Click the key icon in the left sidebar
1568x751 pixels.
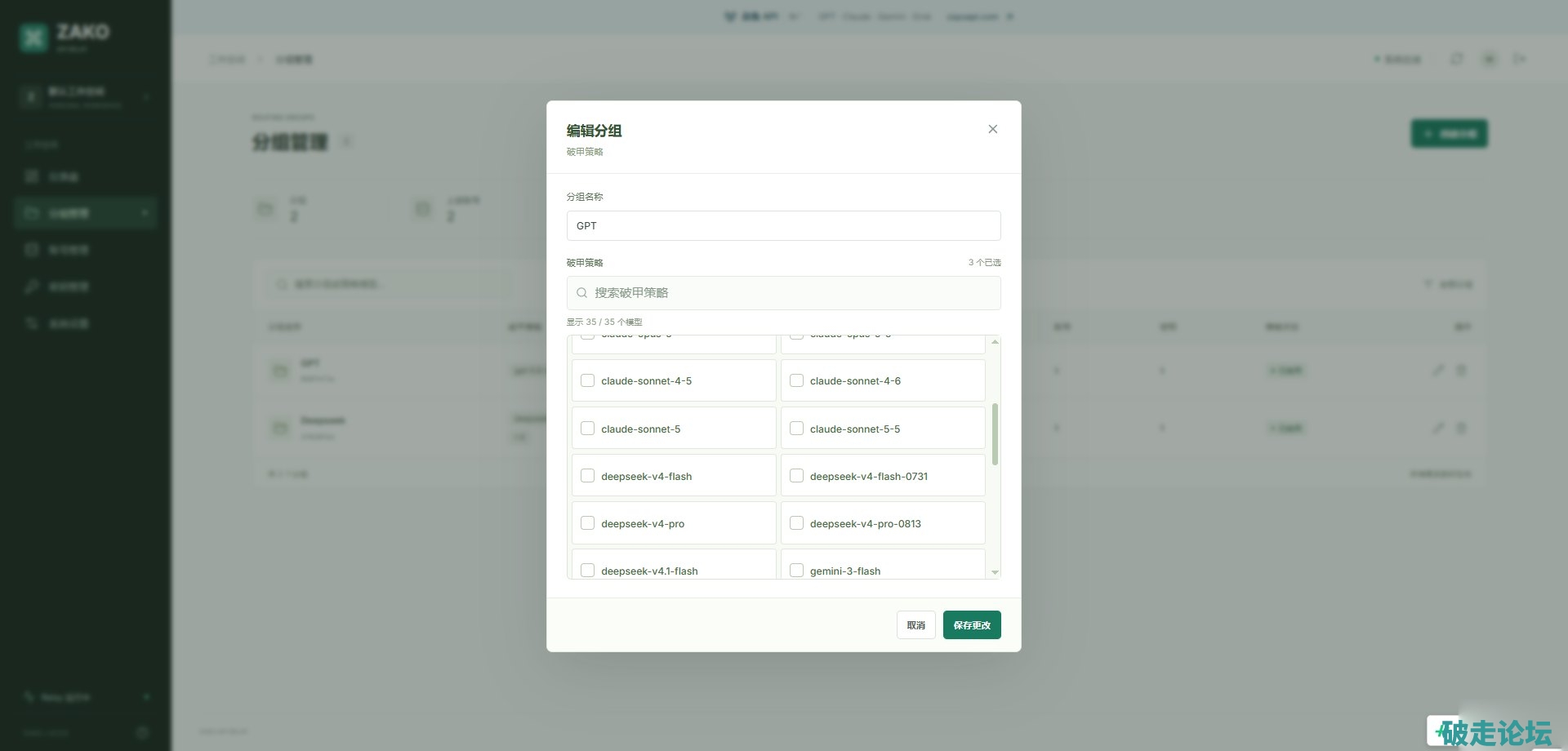pyautogui.click(x=32, y=287)
